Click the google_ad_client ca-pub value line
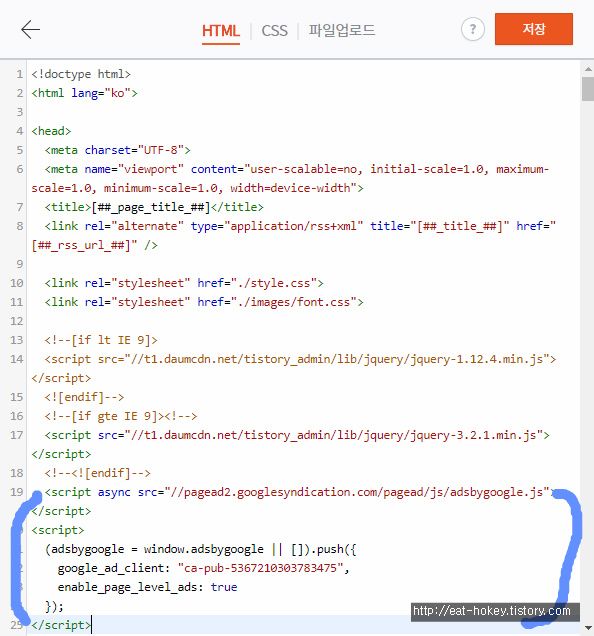 click(x=203, y=568)
